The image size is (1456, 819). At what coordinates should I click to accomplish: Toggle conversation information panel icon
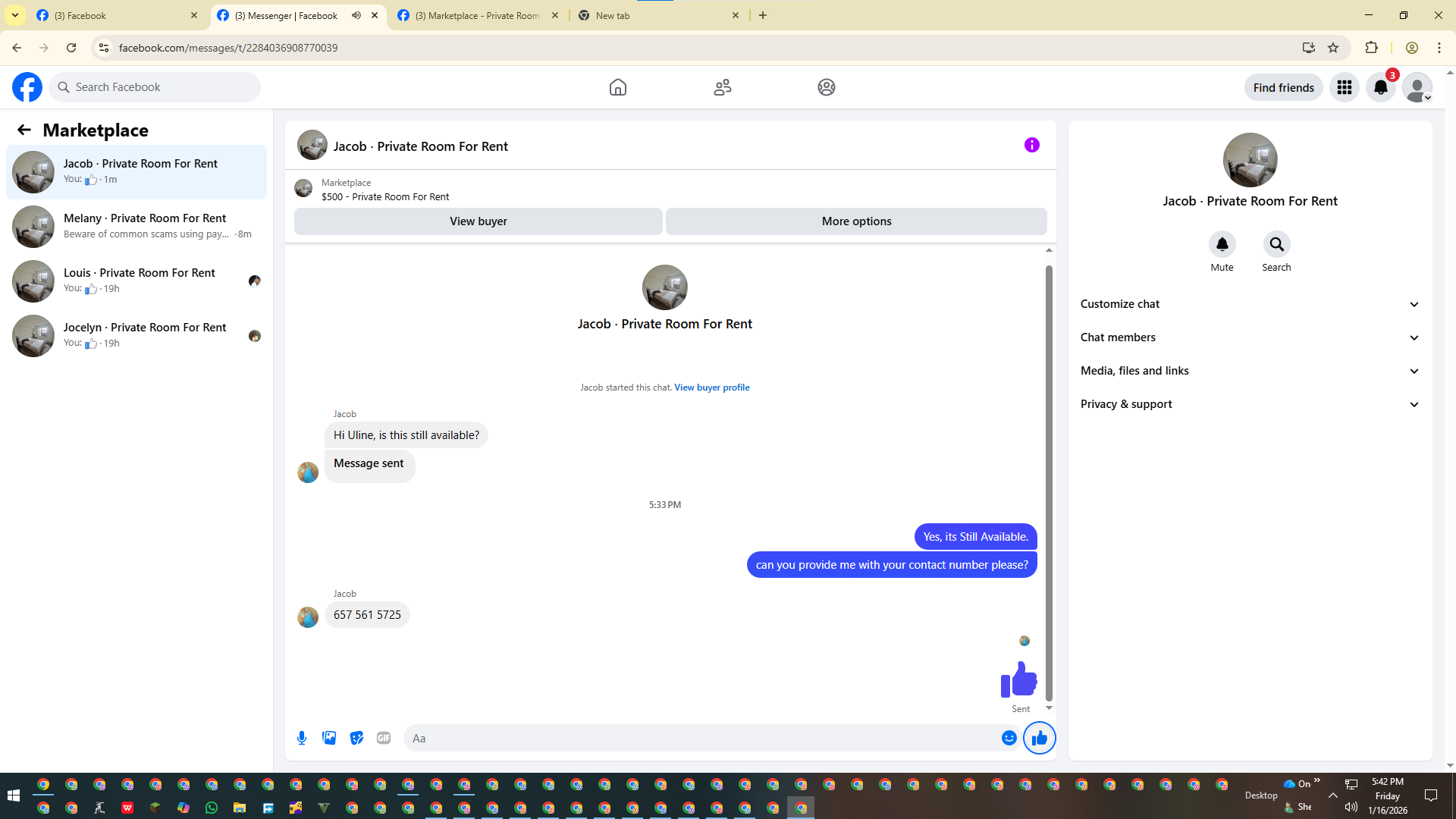[x=1031, y=145]
